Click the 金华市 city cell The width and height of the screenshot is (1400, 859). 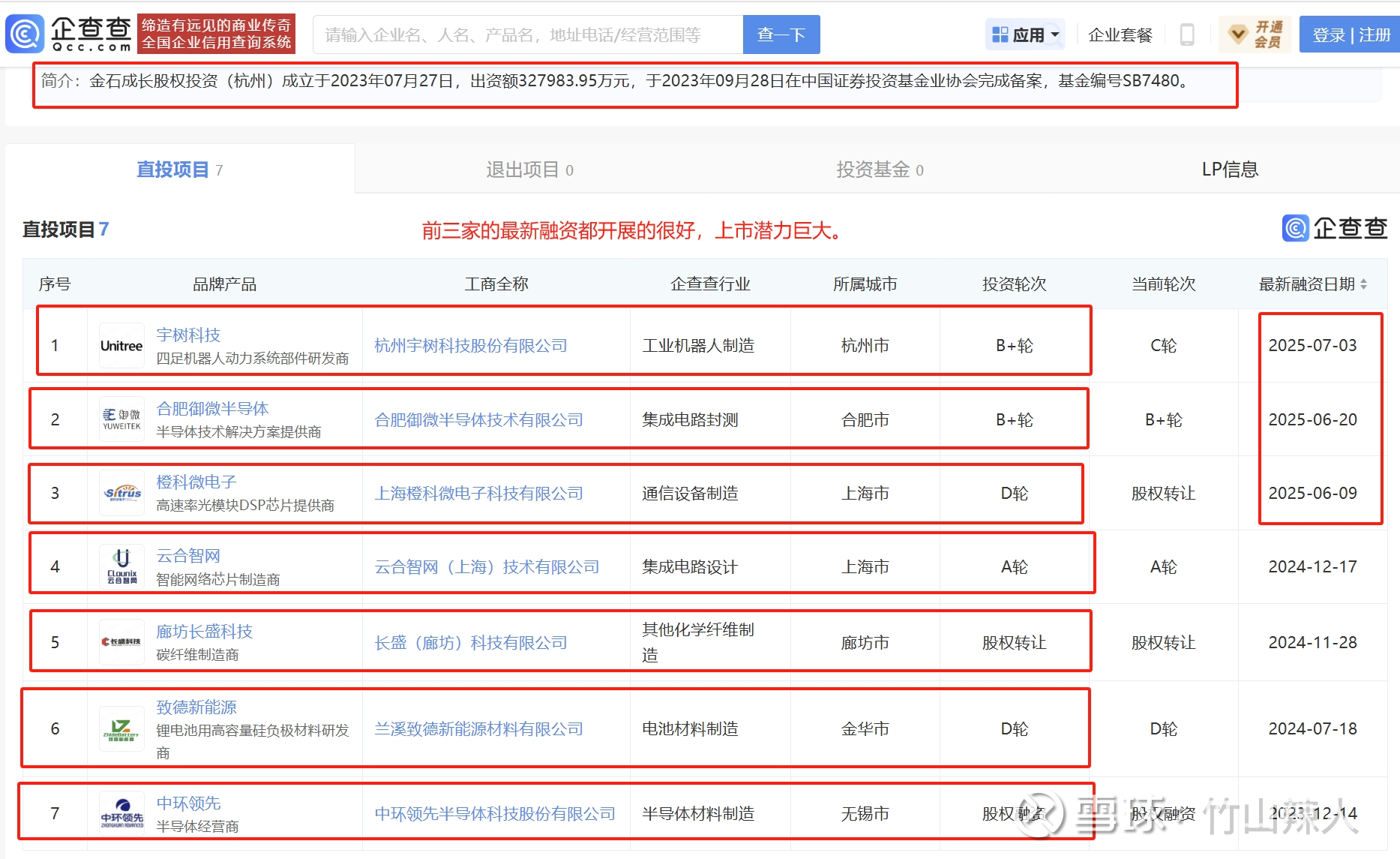(865, 729)
